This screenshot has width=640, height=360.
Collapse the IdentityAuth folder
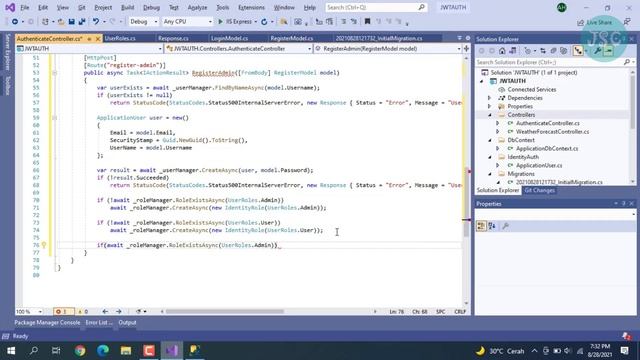coord(490,157)
